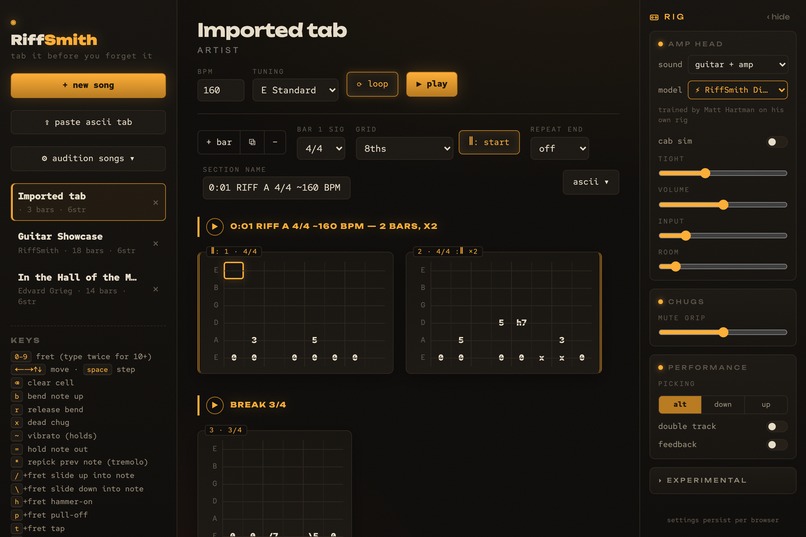The height and width of the screenshot is (537, 806).
Task: Expand the audition songs menu
Action: pos(88,158)
